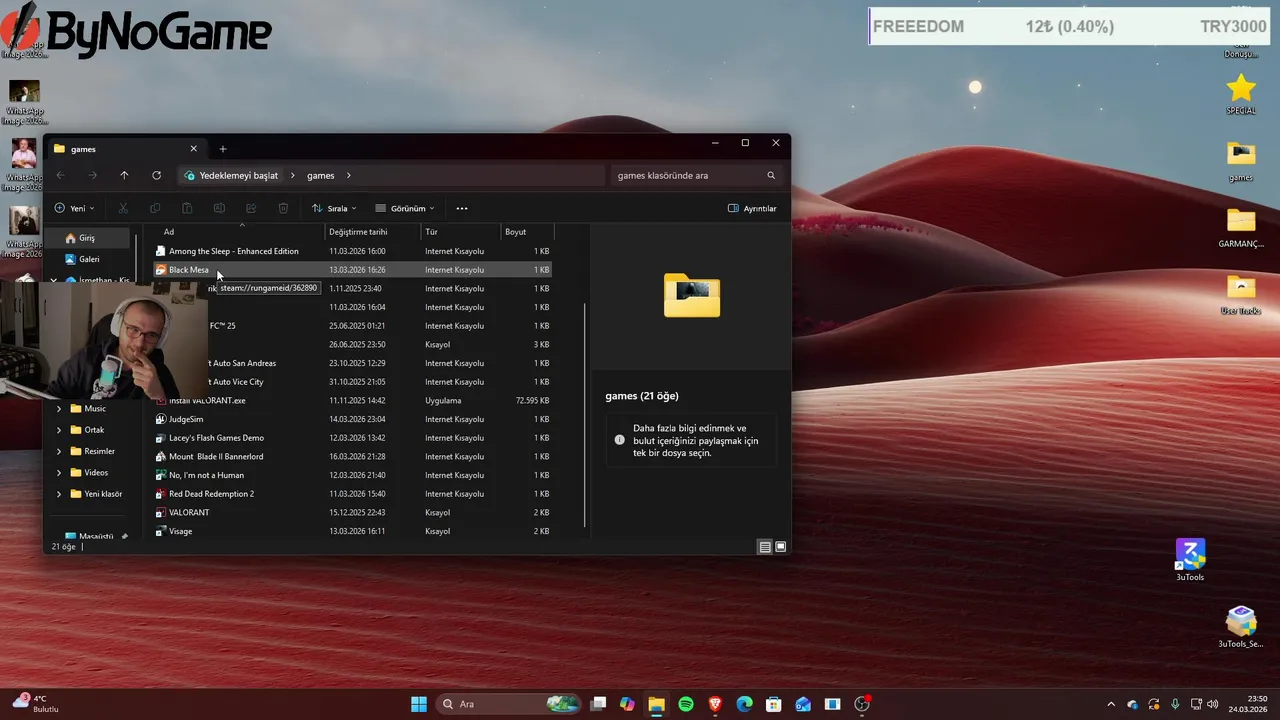Image resolution: width=1280 pixels, height=720 pixels.
Task: Open Microsoft Store from the taskbar
Action: point(773,704)
